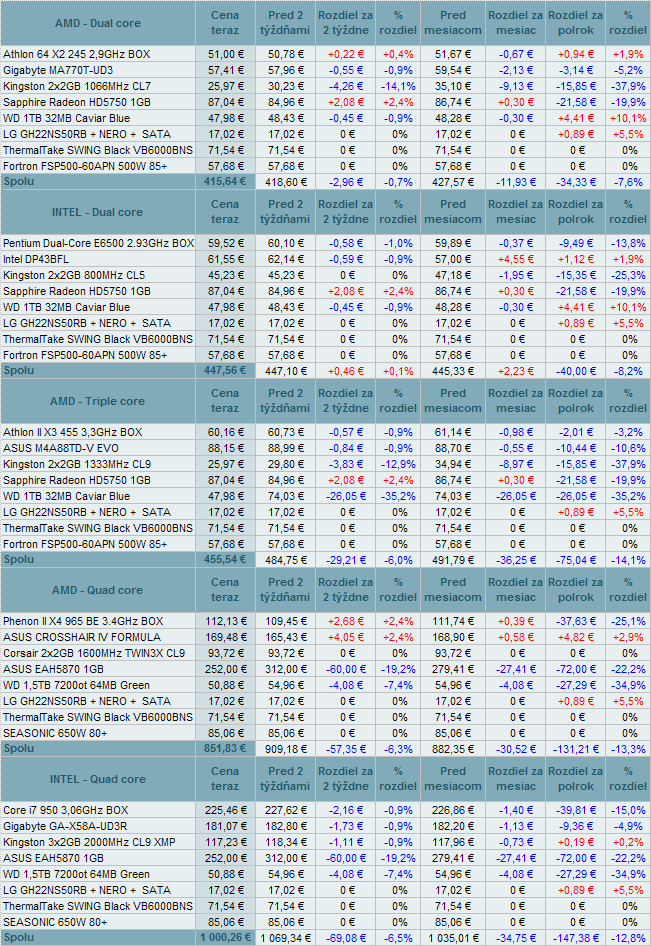Select the "Kingston 2x2GB 800MHz CL5" product name
The image size is (651, 946).
pos(74,275)
